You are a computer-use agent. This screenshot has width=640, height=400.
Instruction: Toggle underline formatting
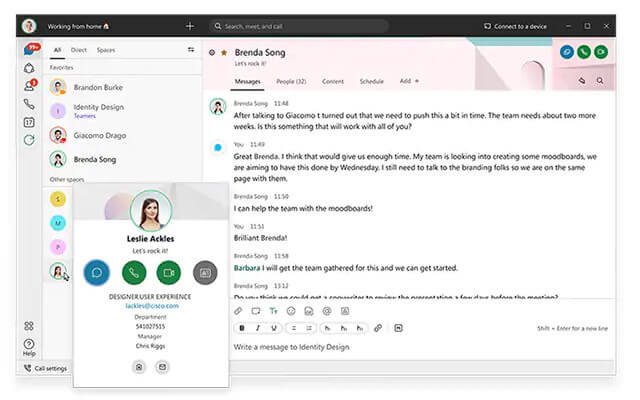click(273, 328)
